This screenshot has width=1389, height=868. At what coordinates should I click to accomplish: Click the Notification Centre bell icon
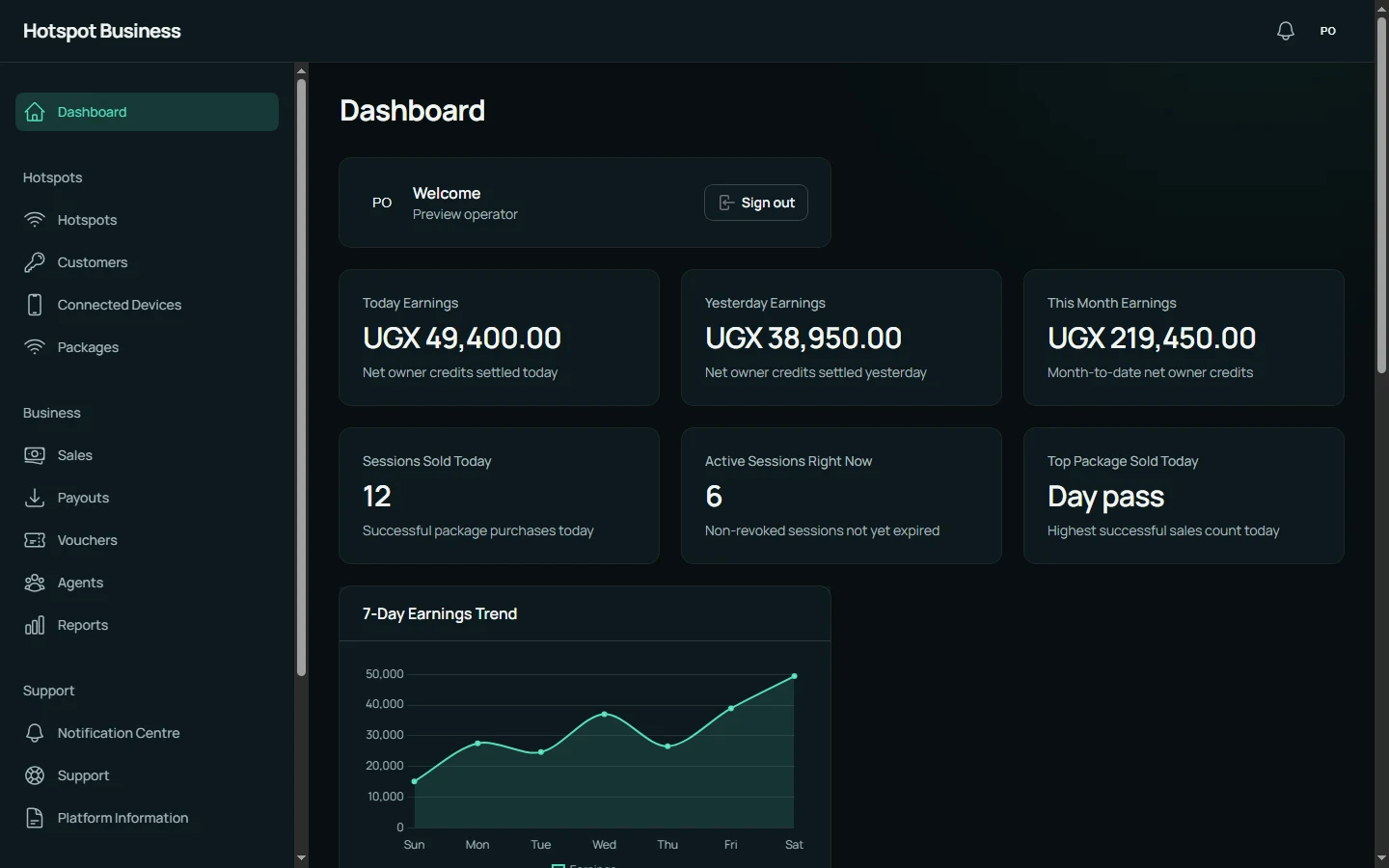[35, 733]
